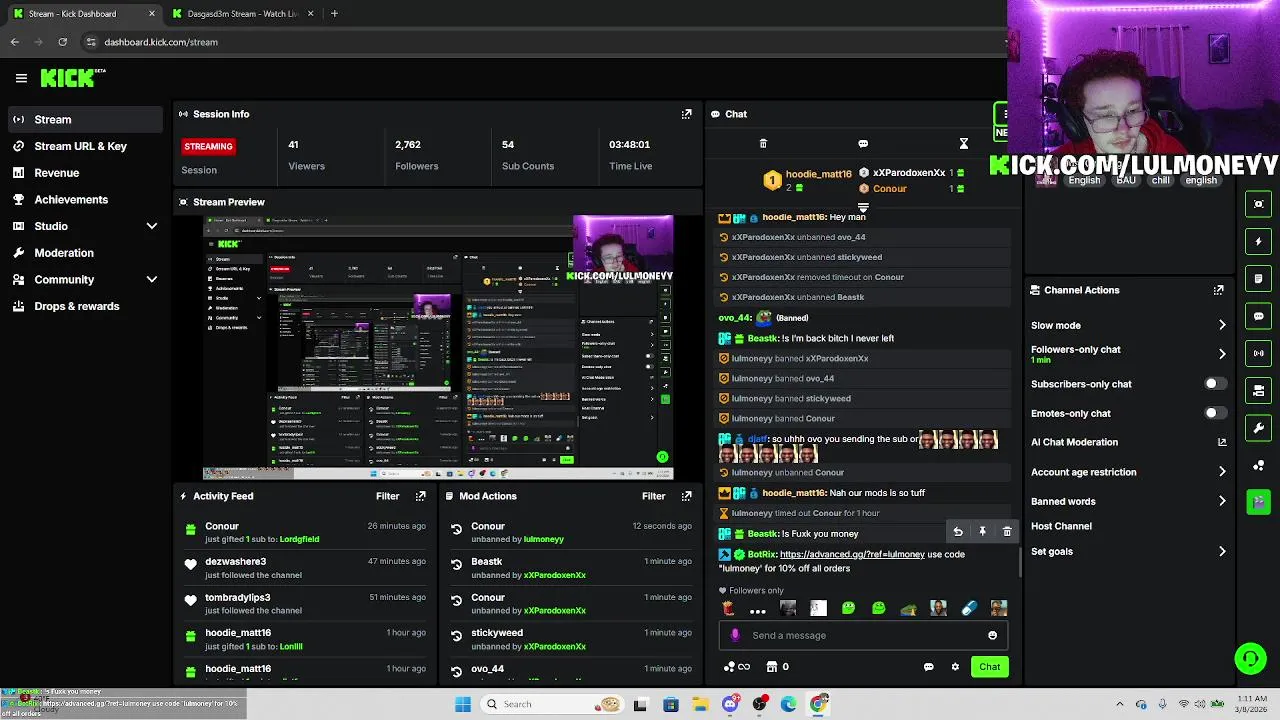Enable Emotes-only chat toggle
1280x720 pixels.
pyautogui.click(x=1215, y=413)
